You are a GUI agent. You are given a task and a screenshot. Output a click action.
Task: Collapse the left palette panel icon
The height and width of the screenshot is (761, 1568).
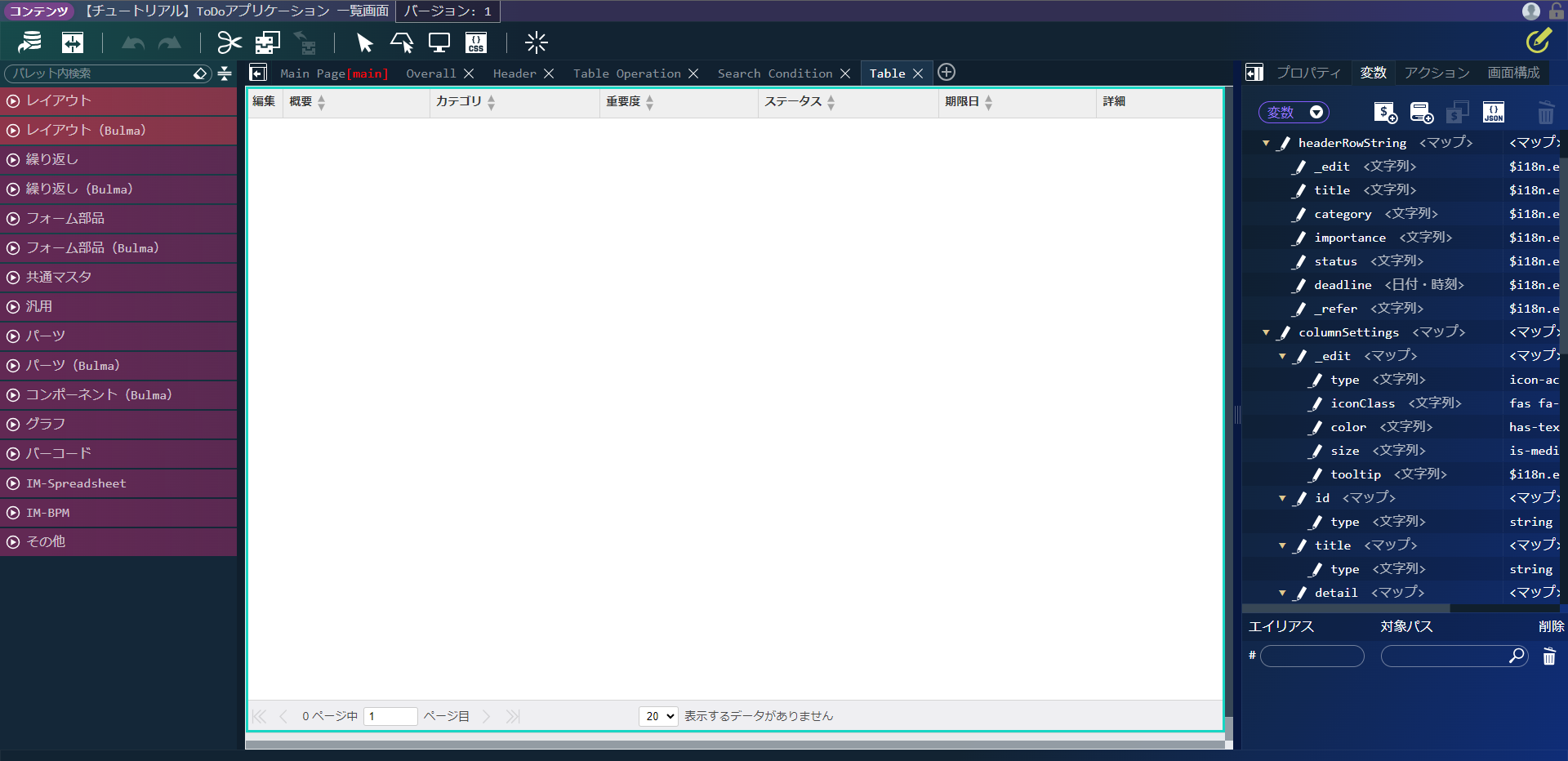(x=258, y=73)
